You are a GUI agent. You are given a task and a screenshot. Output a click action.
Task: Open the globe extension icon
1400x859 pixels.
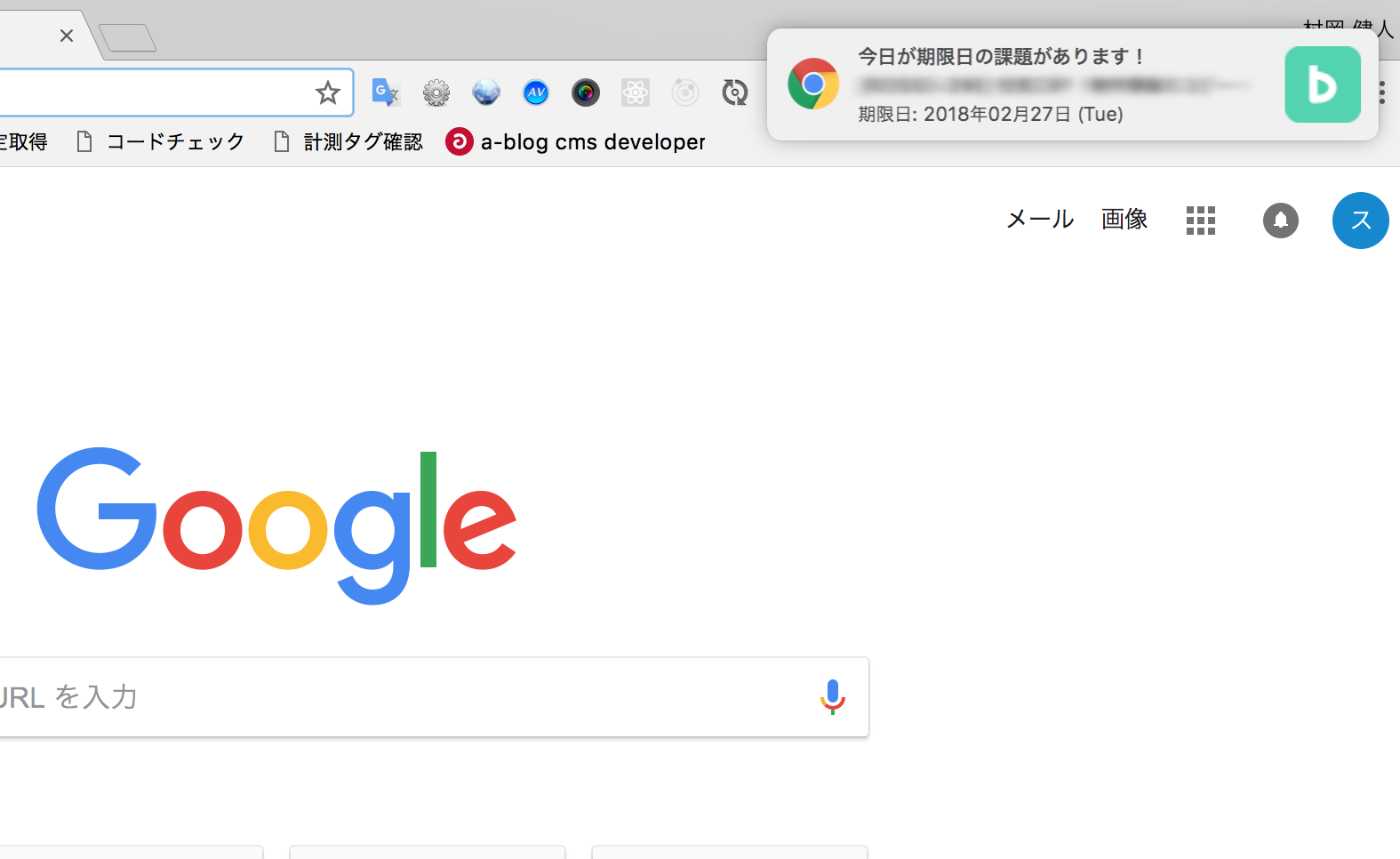(x=486, y=92)
